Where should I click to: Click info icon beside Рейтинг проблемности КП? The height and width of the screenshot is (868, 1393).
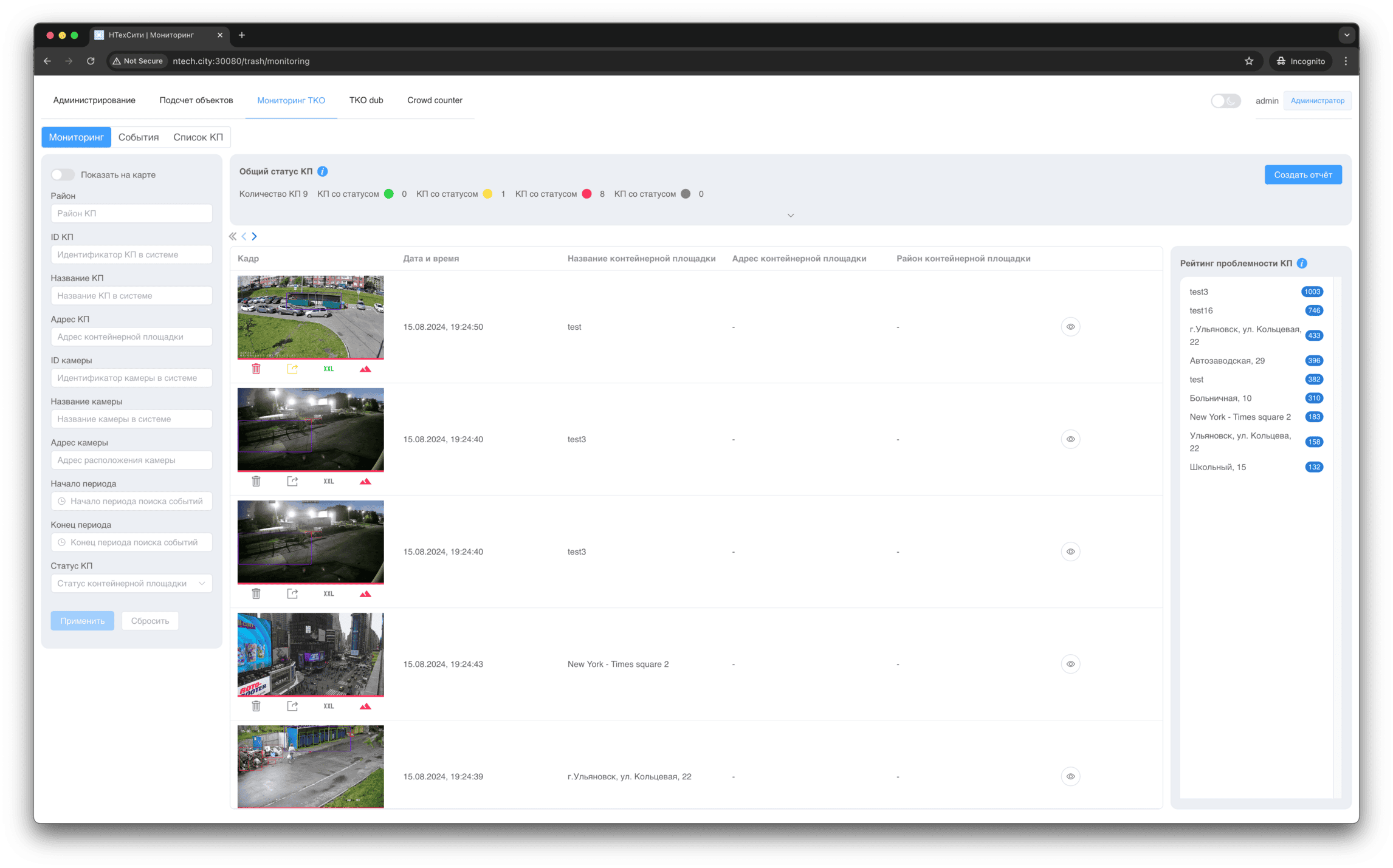click(x=1302, y=263)
